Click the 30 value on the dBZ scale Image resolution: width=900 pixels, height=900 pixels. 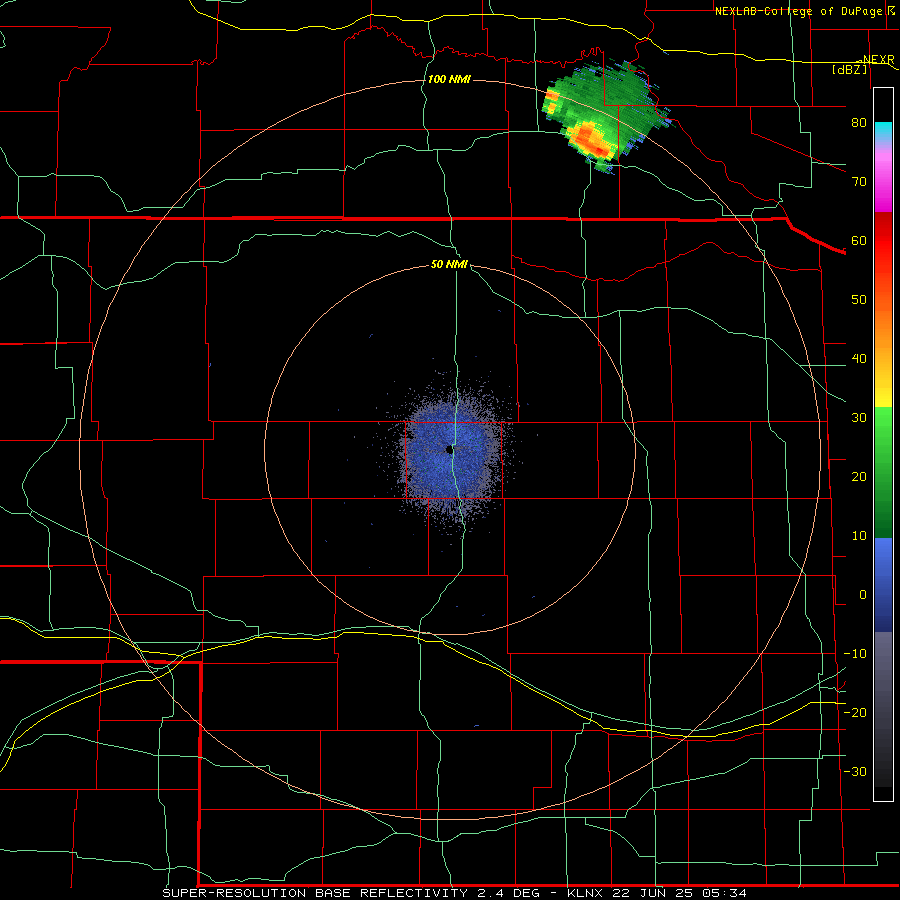859,418
